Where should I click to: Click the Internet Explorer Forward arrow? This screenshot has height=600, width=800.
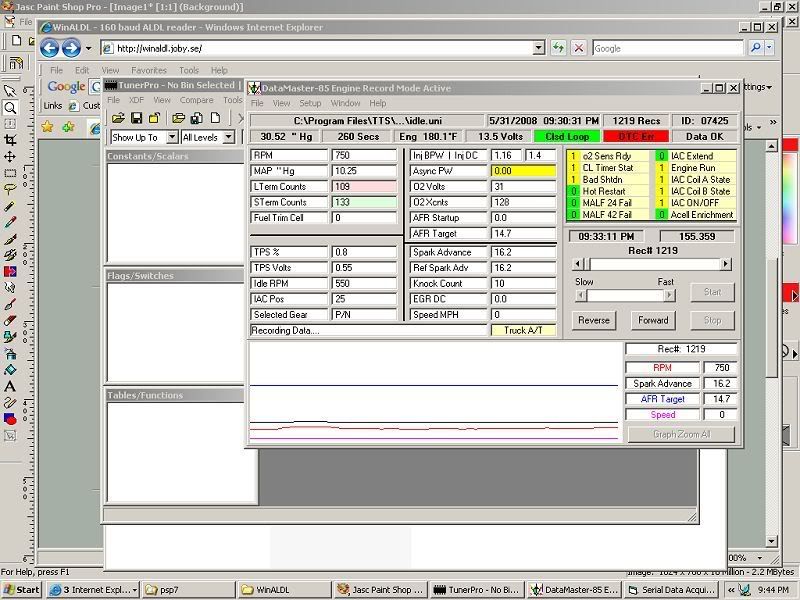[x=71, y=48]
